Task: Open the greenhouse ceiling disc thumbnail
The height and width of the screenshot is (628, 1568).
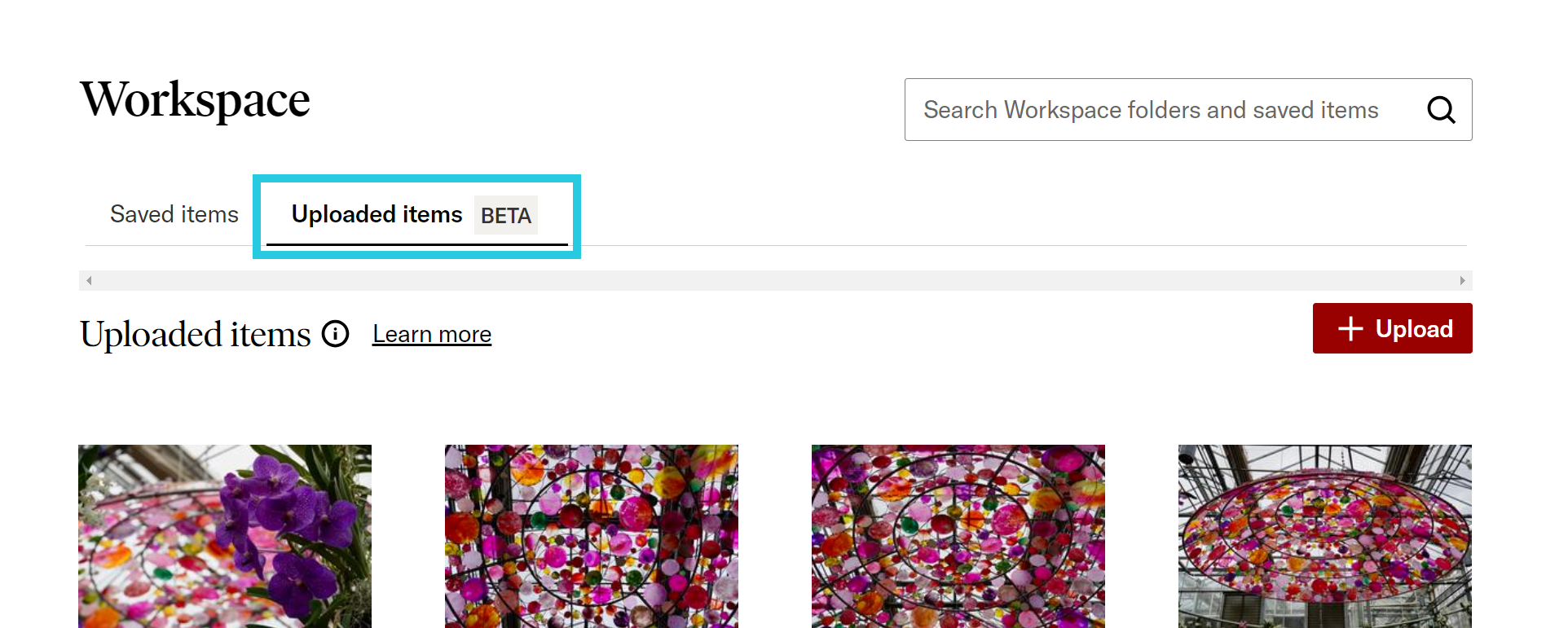Action: pos(1325,535)
